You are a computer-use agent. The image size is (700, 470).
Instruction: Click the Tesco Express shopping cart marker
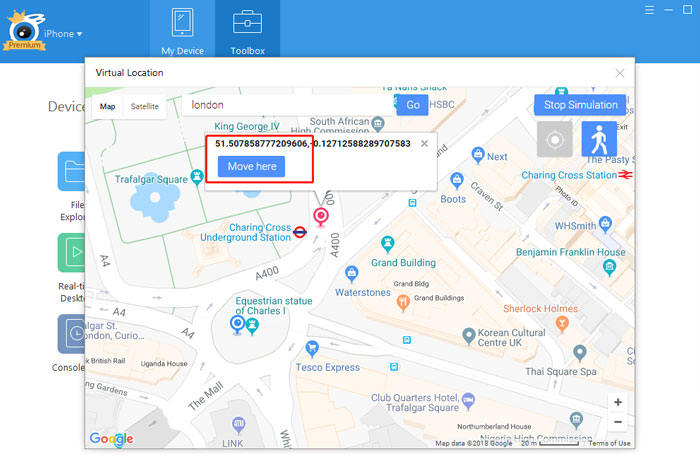tap(312, 349)
